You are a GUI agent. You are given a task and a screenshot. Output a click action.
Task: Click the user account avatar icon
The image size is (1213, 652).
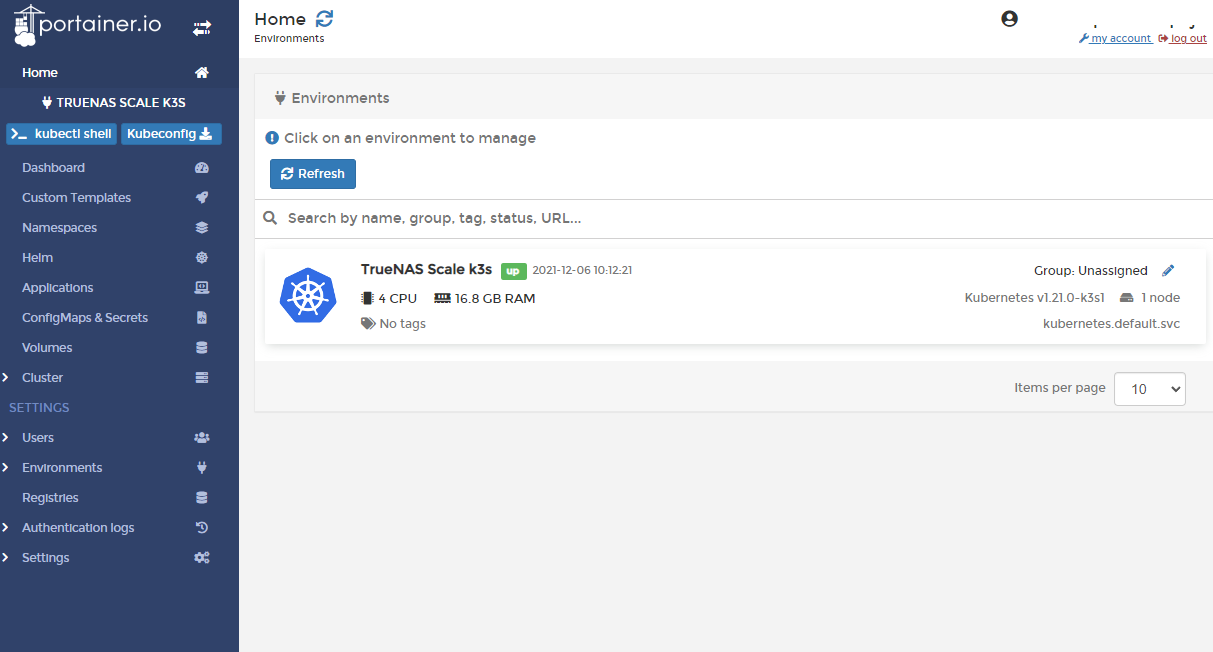(1009, 18)
